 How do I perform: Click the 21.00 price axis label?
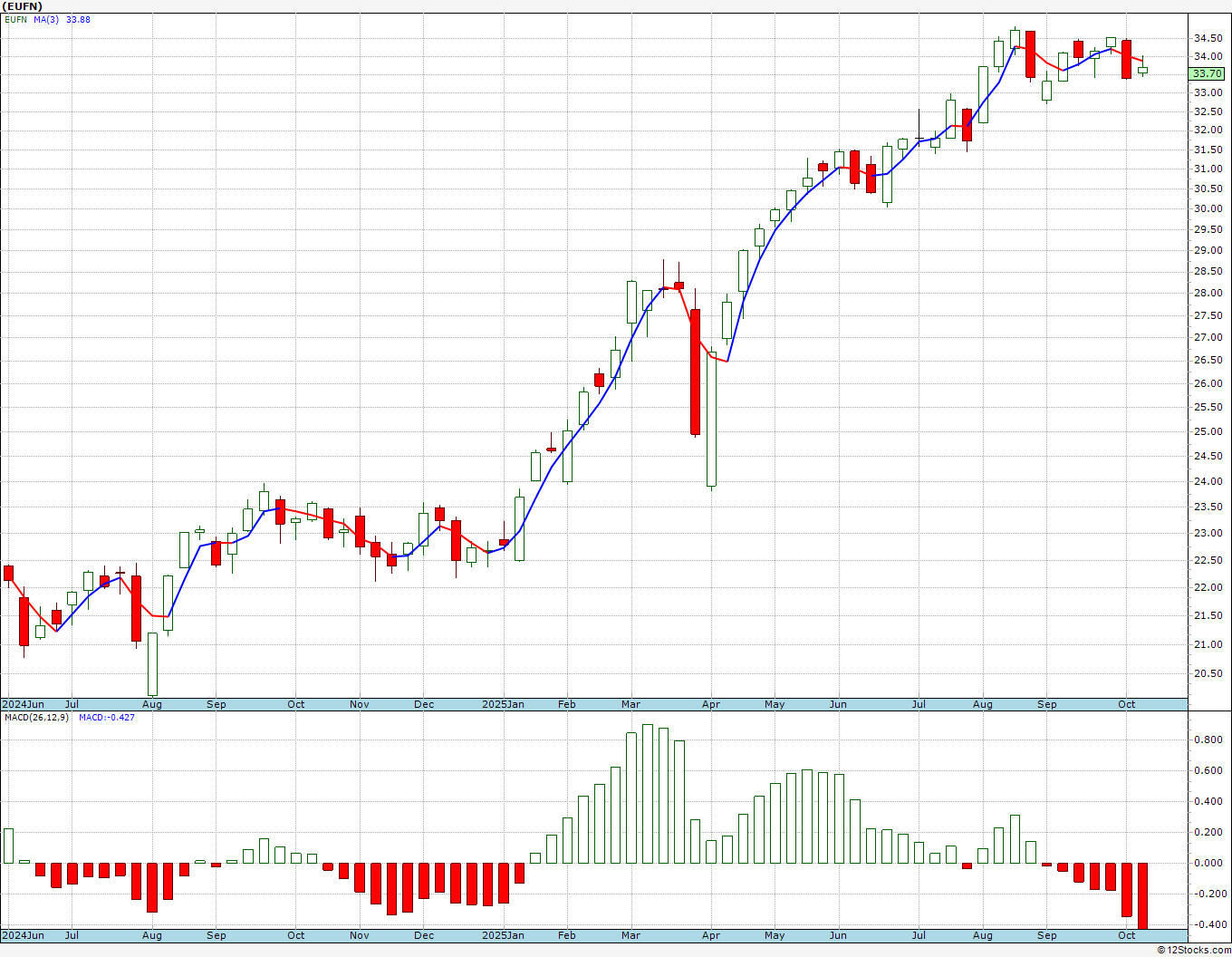point(1208,645)
